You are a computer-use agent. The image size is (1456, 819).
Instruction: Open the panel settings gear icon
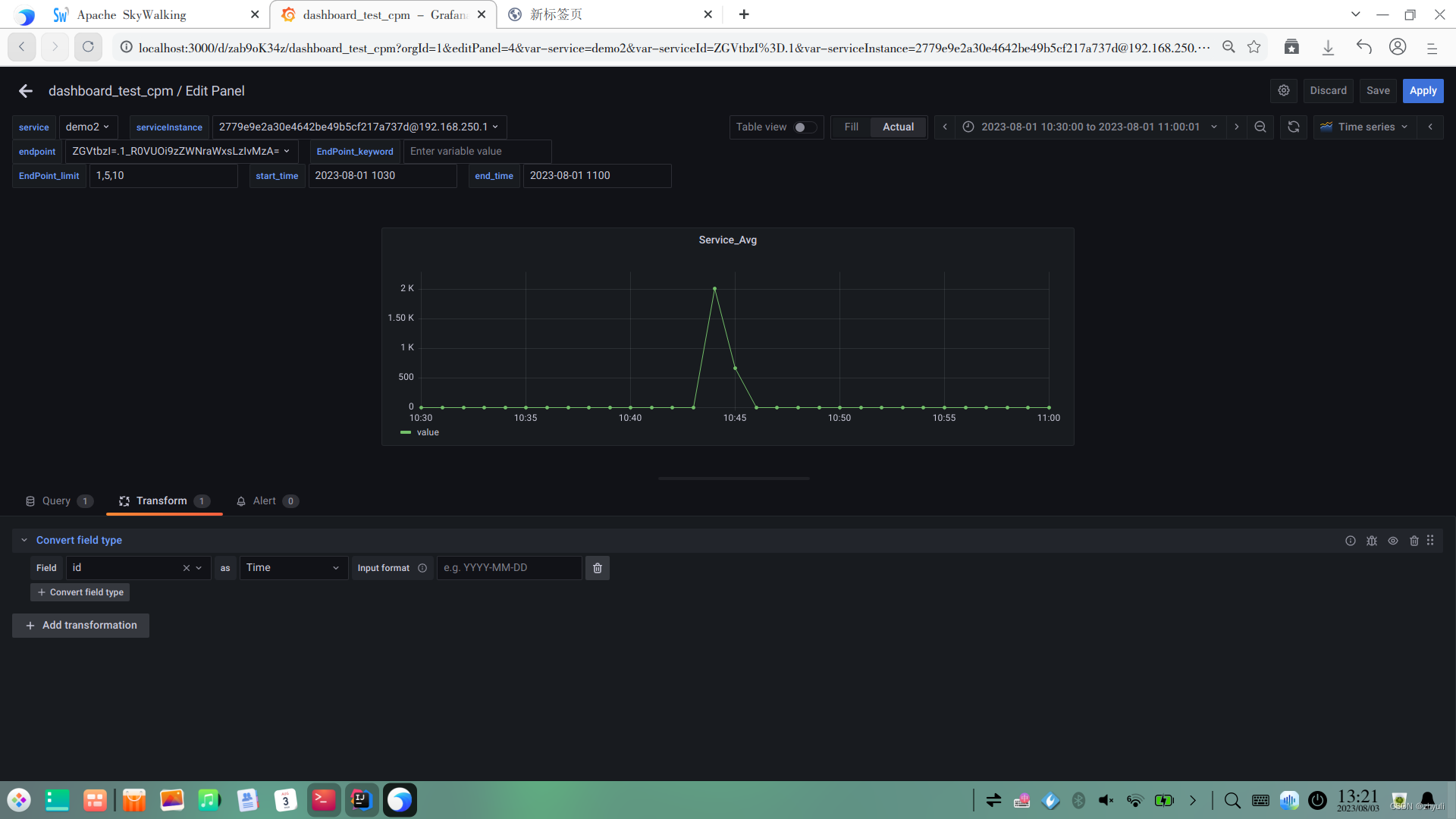(1284, 90)
